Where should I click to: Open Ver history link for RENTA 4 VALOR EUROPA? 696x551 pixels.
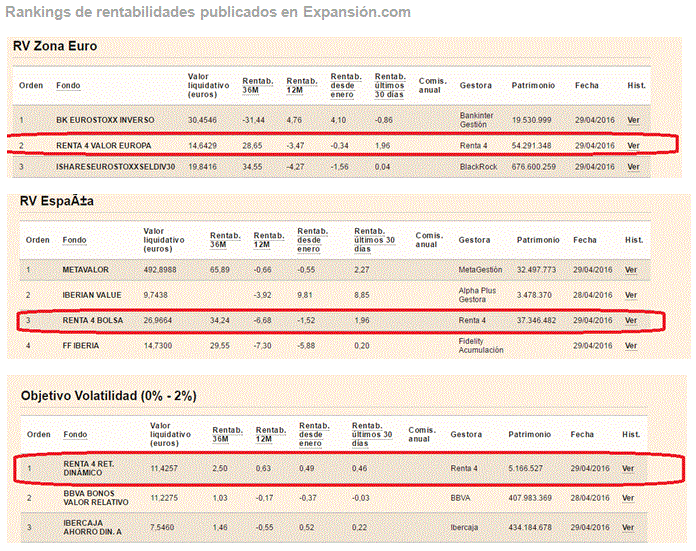coord(633,146)
